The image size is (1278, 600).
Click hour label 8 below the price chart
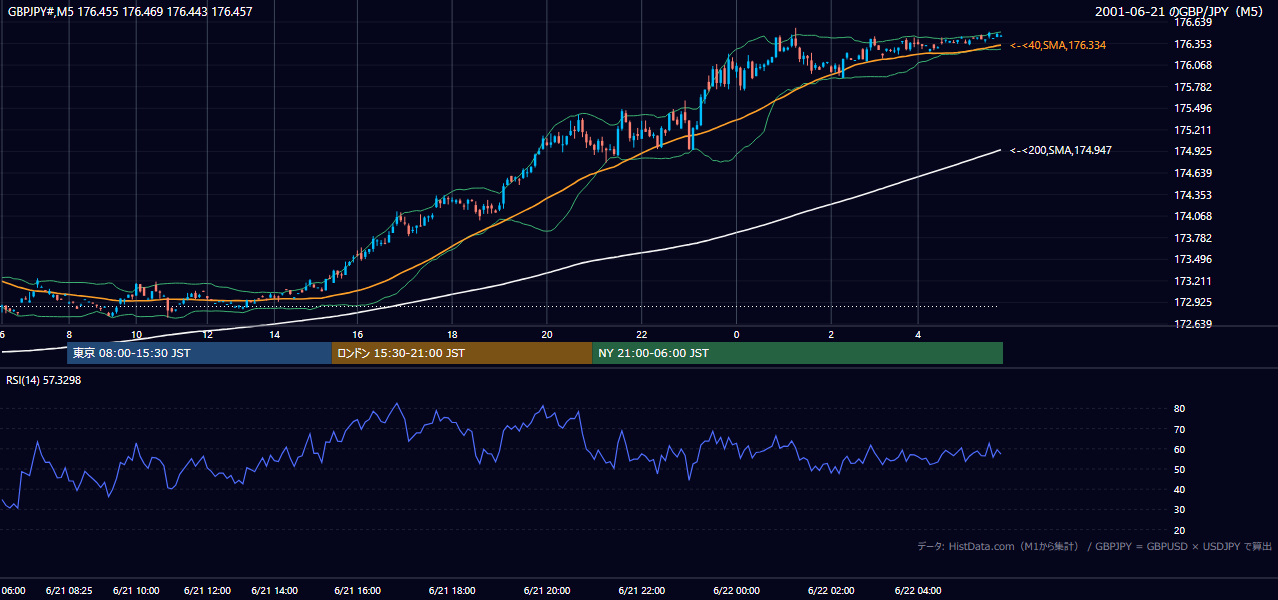69,334
